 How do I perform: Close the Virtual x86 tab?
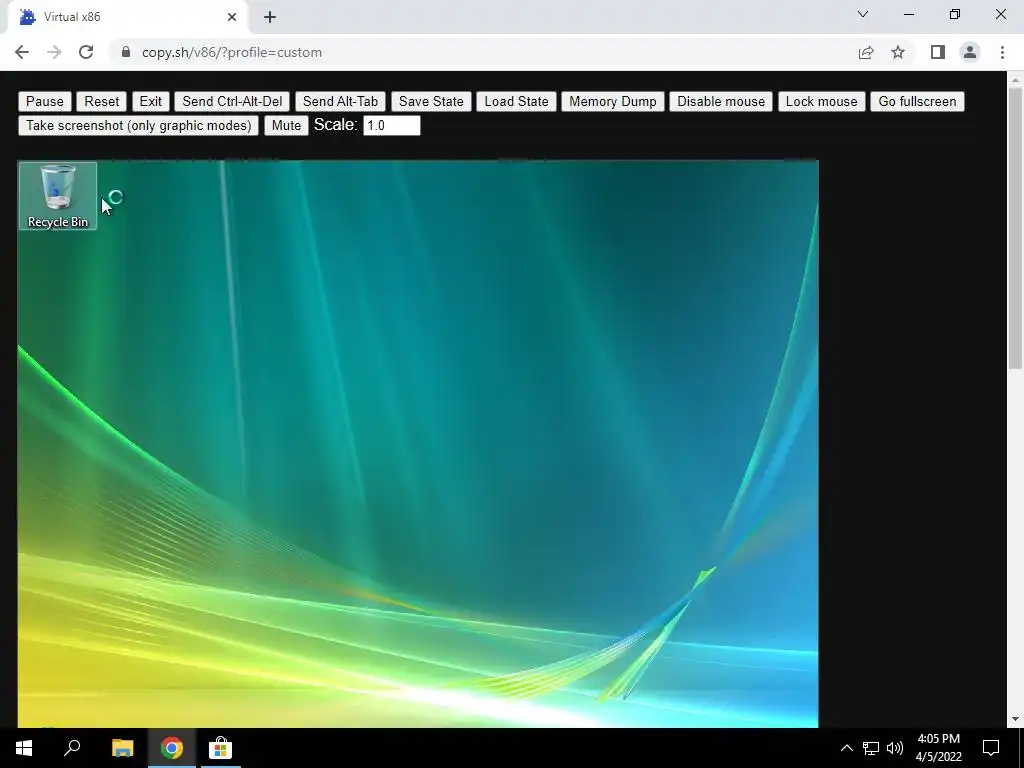click(232, 17)
